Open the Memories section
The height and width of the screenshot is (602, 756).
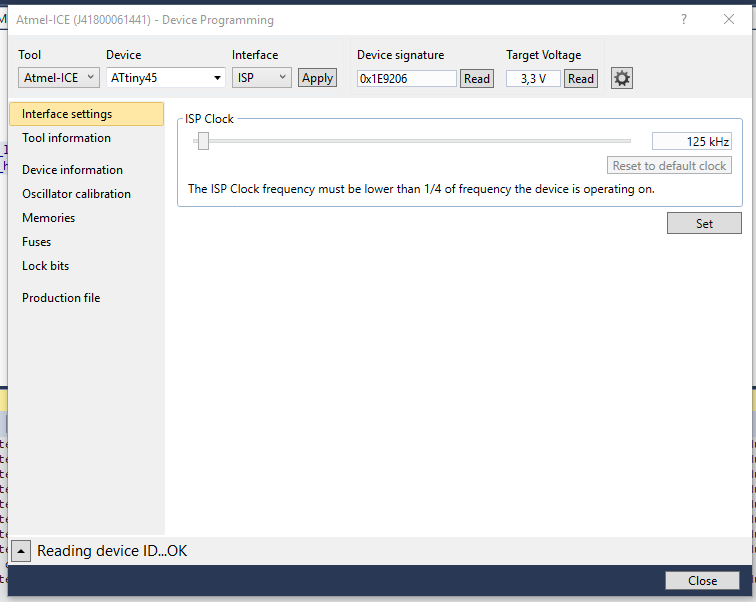pos(49,218)
